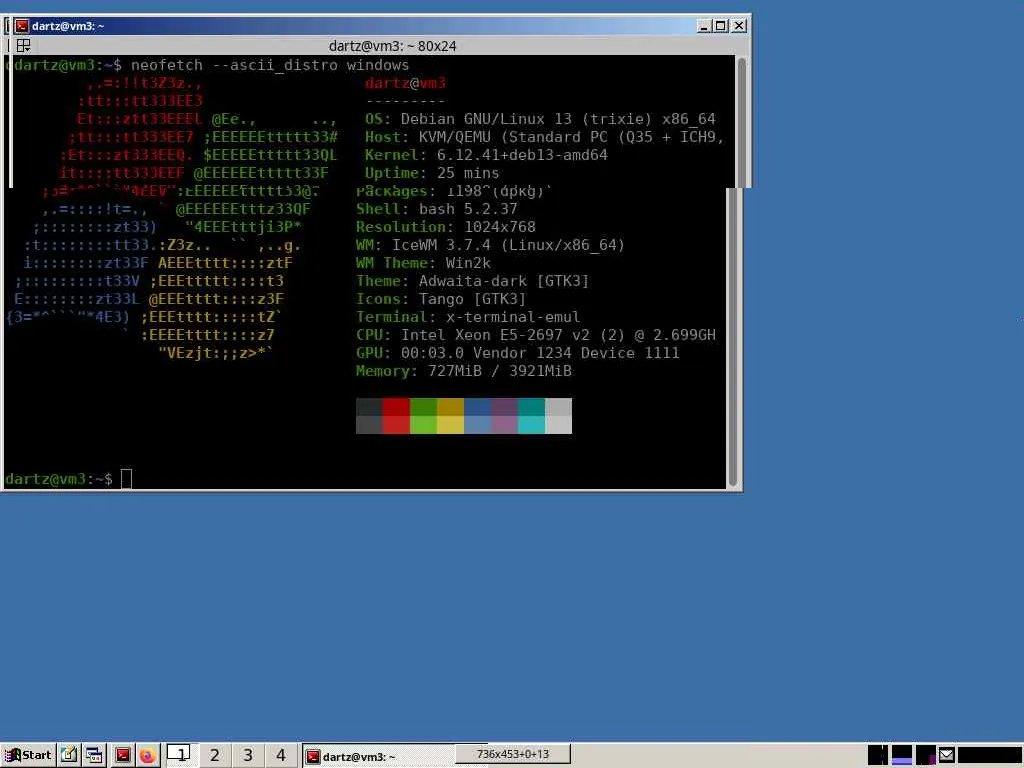This screenshot has height=768, width=1024.
Task: Click the 'Resolution: 1024x768' line
Action: point(445,227)
